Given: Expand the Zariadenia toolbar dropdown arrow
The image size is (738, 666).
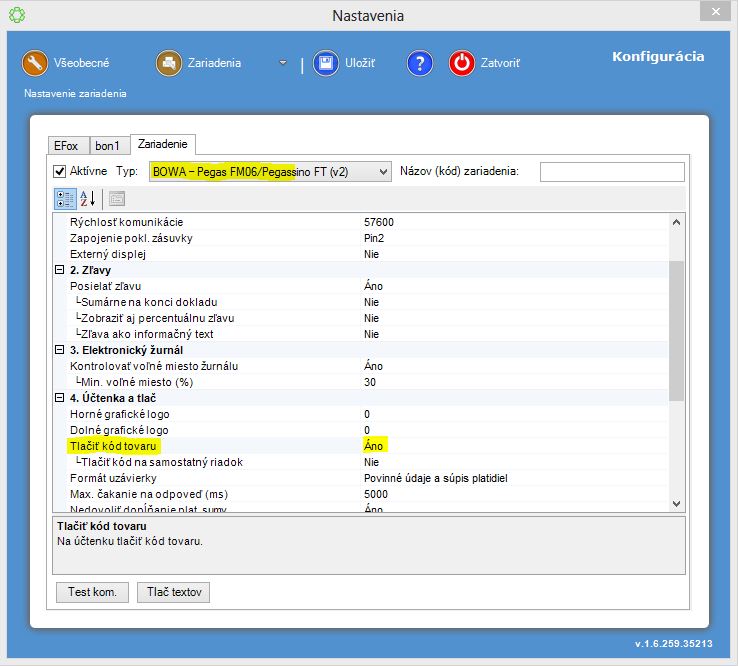Looking at the screenshot, I should 283,63.
